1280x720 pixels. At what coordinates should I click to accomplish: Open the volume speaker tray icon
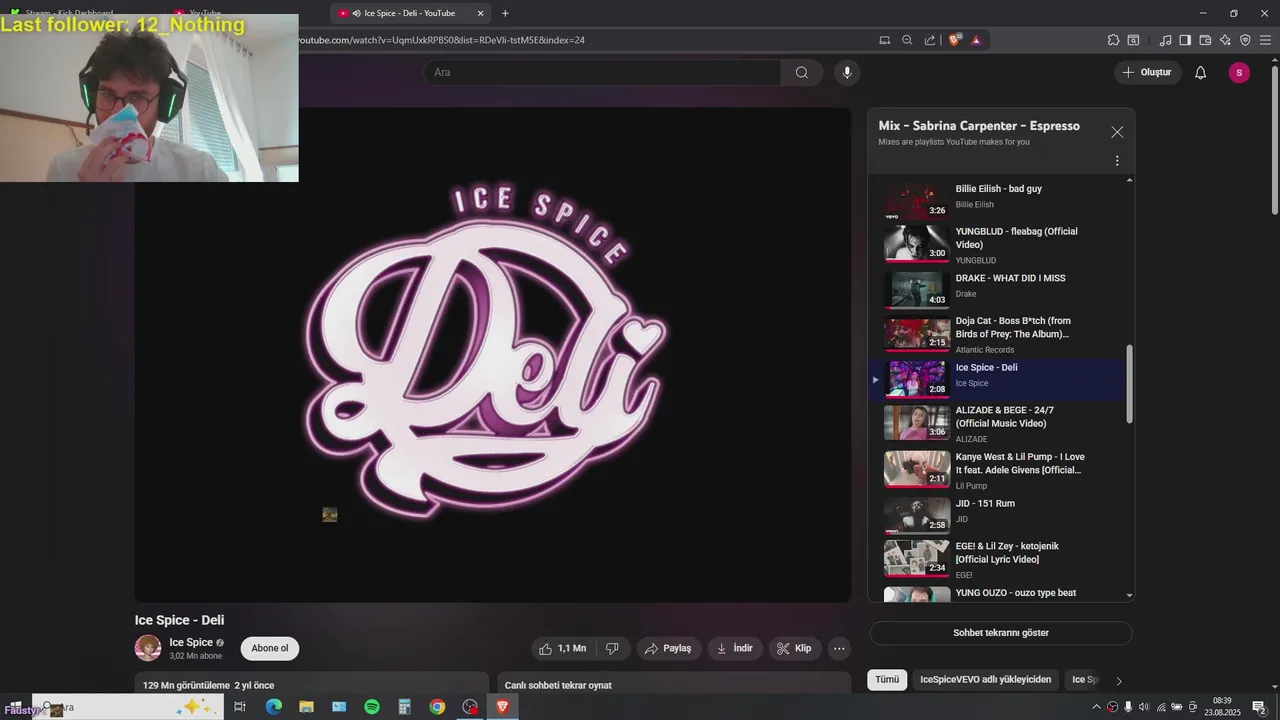[x=1144, y=707]
